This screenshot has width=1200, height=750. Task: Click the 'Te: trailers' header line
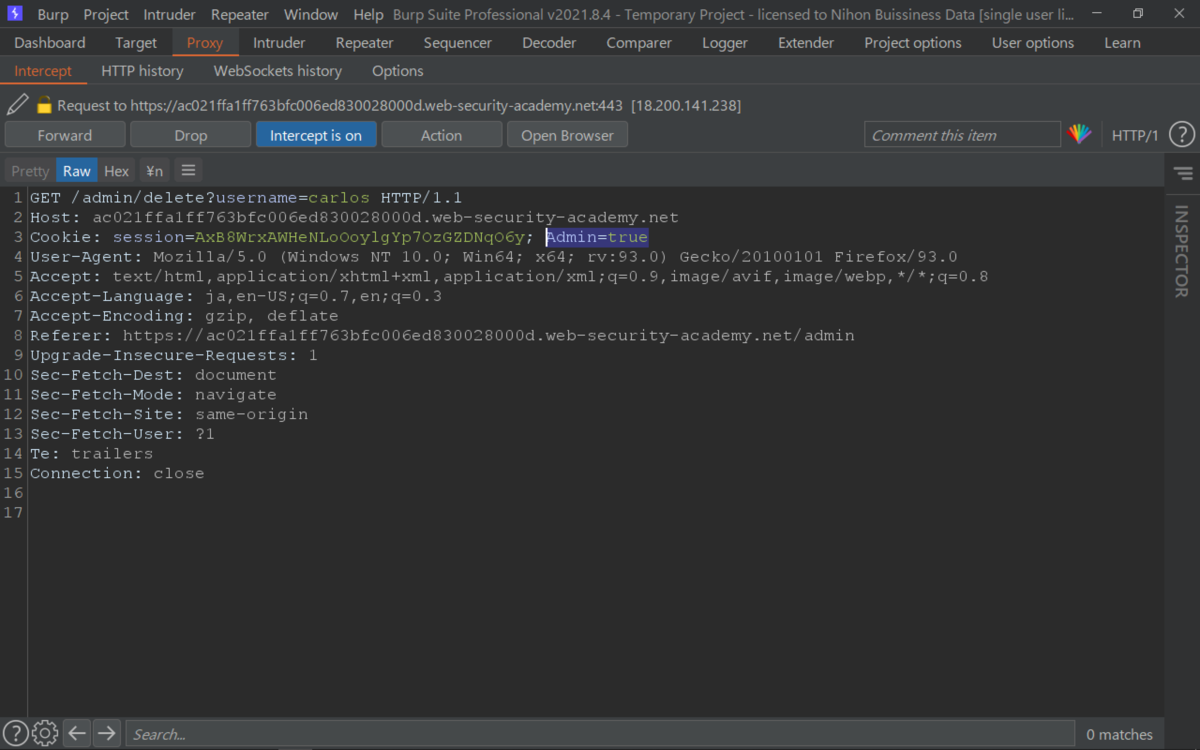[x=91, y=453]
